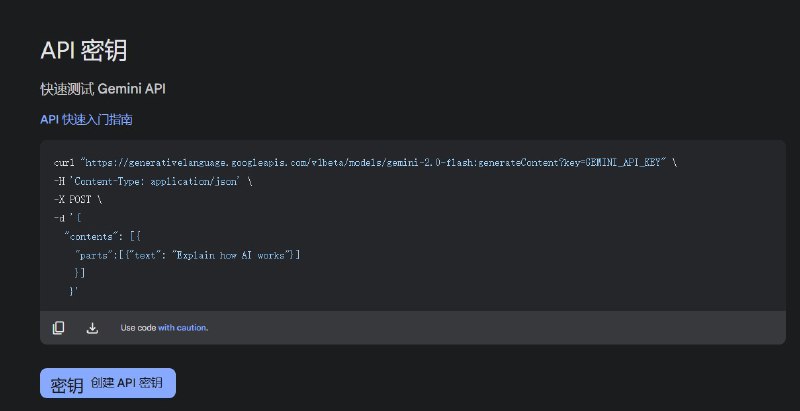Open the 'with caution' link
The width and height of the screenshot is (800, 411).
coord(183,328)
